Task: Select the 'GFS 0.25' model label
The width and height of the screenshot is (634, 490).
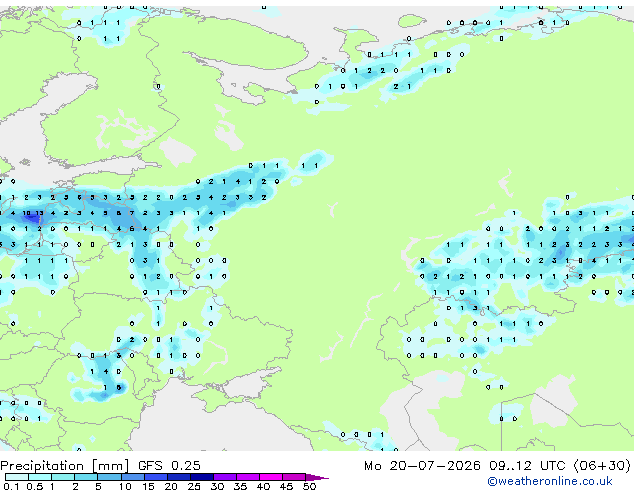Action: coord(169,466)
